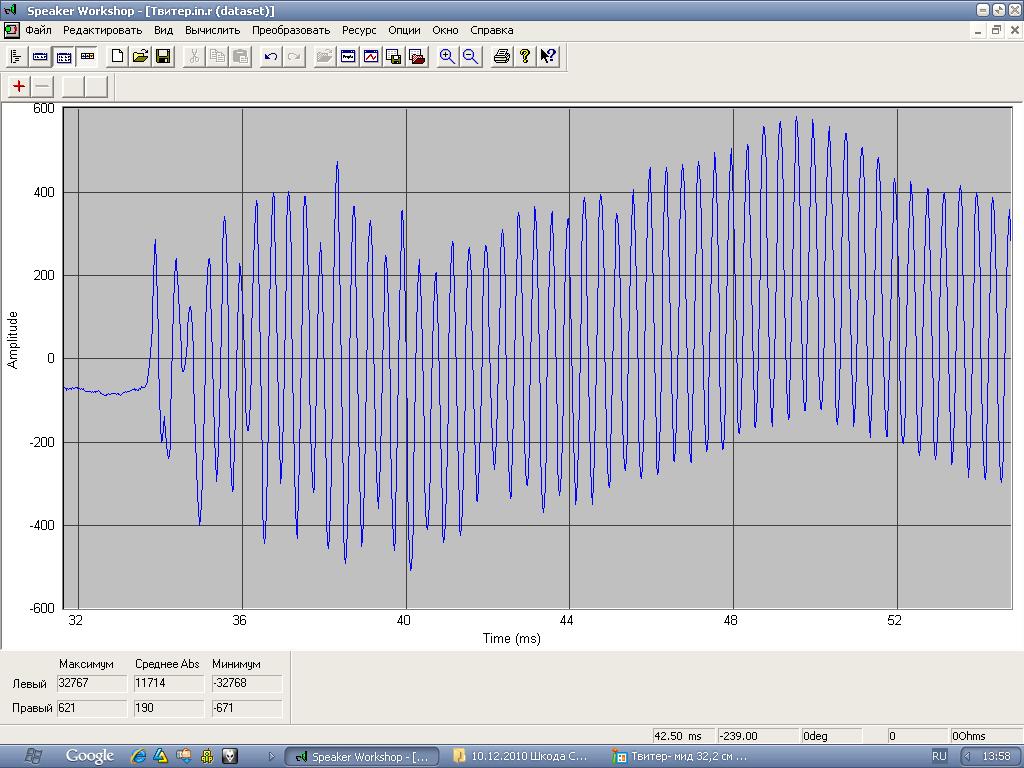
Task: Click the RU language indicator in tray
Action: (x=939, y=756)
